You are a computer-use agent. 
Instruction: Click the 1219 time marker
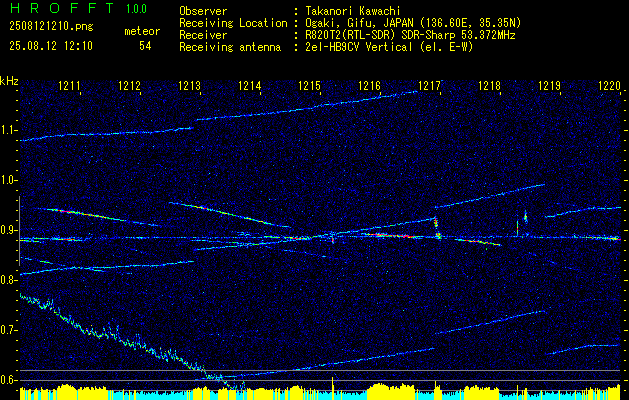tap(549, 85)
